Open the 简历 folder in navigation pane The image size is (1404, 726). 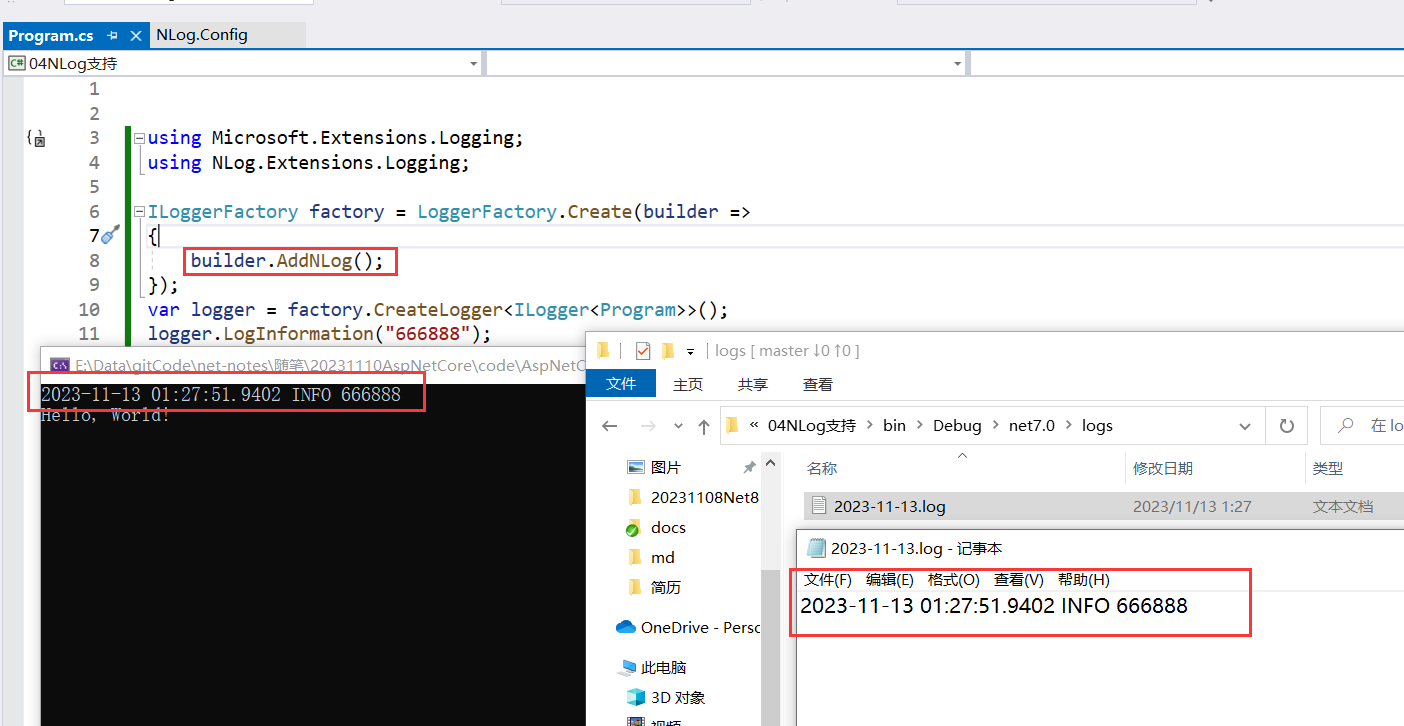(x=666, y=587)
